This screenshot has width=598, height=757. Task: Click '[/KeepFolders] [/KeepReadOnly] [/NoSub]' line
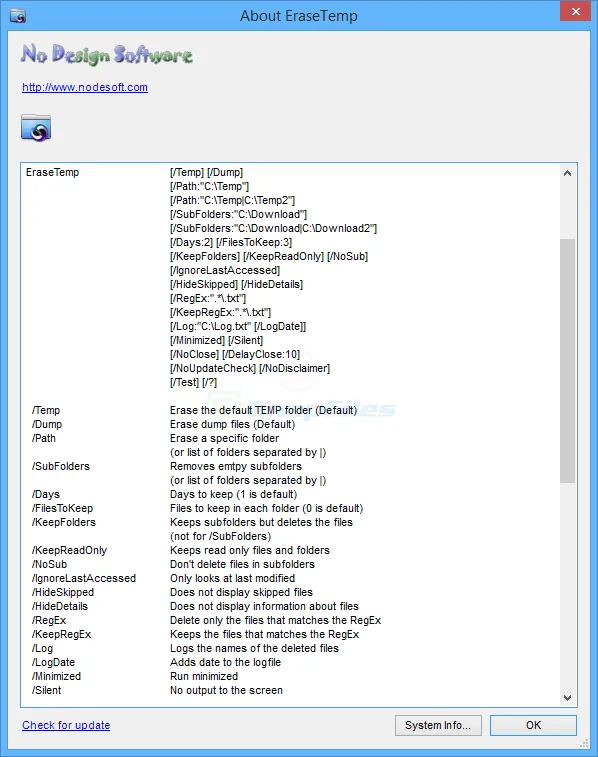tap(269, 256)
